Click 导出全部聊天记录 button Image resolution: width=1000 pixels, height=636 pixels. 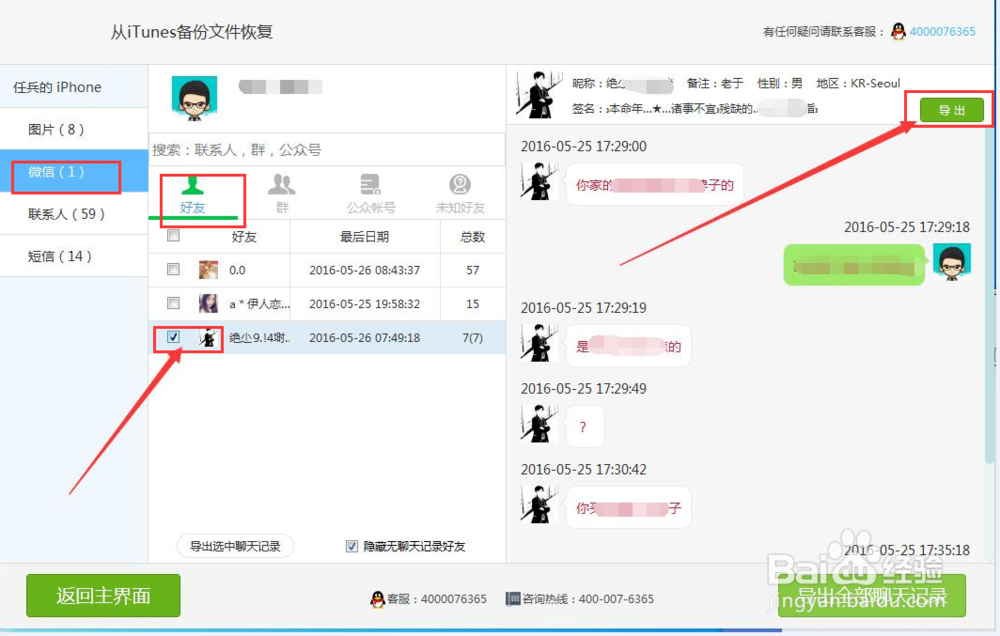[x=872, y=595]
